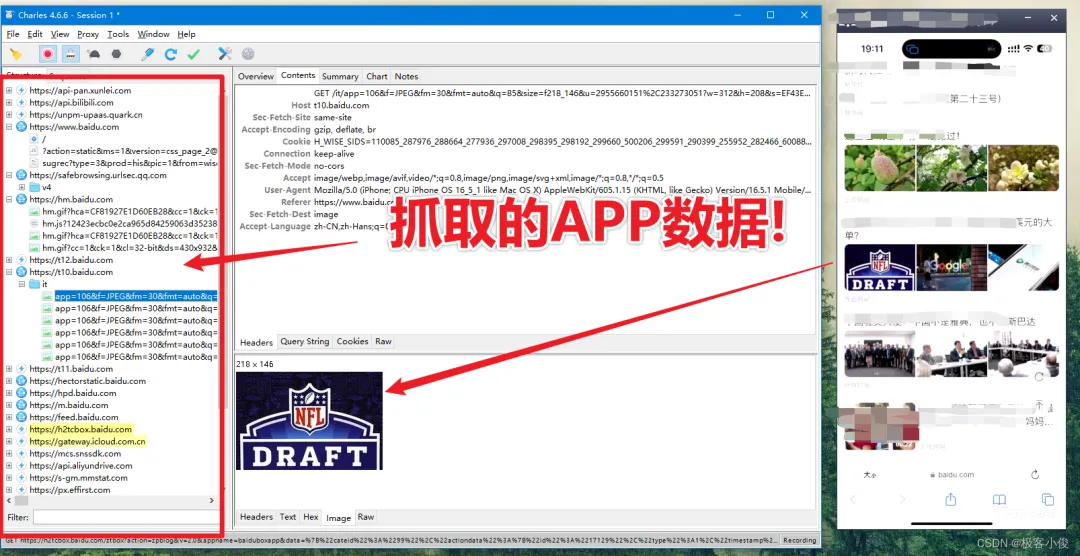Click the Compose pen icon

(147, 54)
